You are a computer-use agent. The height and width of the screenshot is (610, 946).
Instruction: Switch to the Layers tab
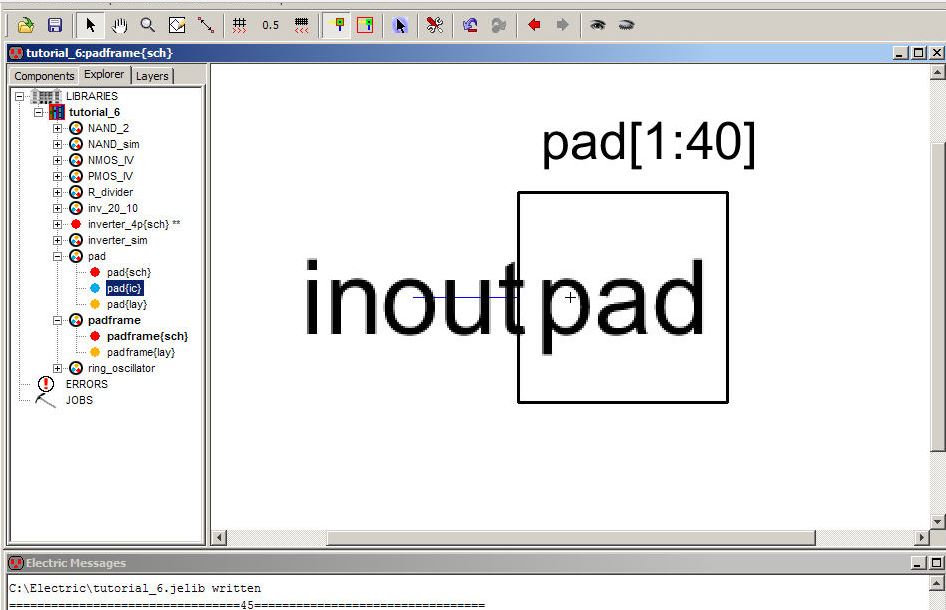tap(152, 76)
